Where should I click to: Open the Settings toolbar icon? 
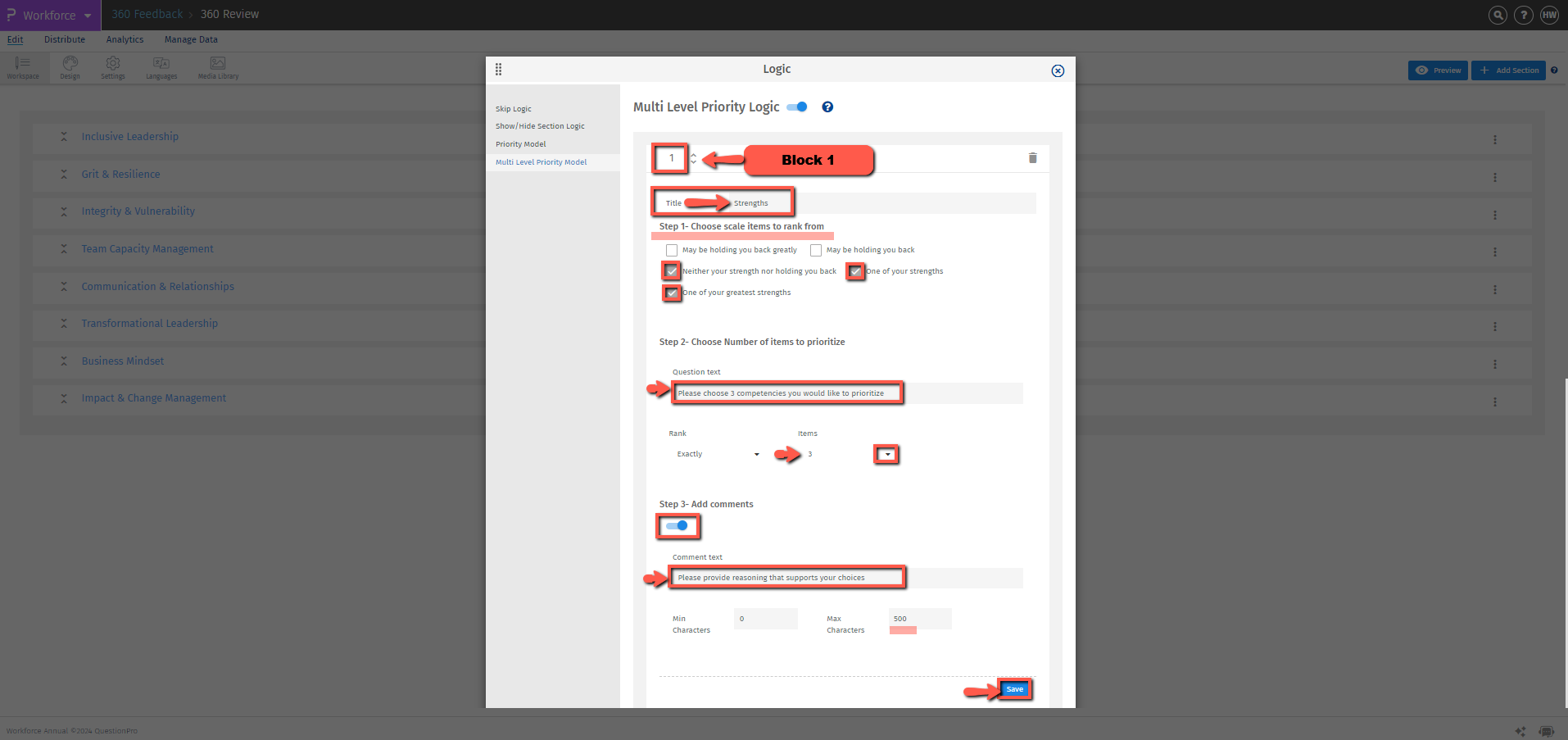pyautogui.click(x=112, y=67)
